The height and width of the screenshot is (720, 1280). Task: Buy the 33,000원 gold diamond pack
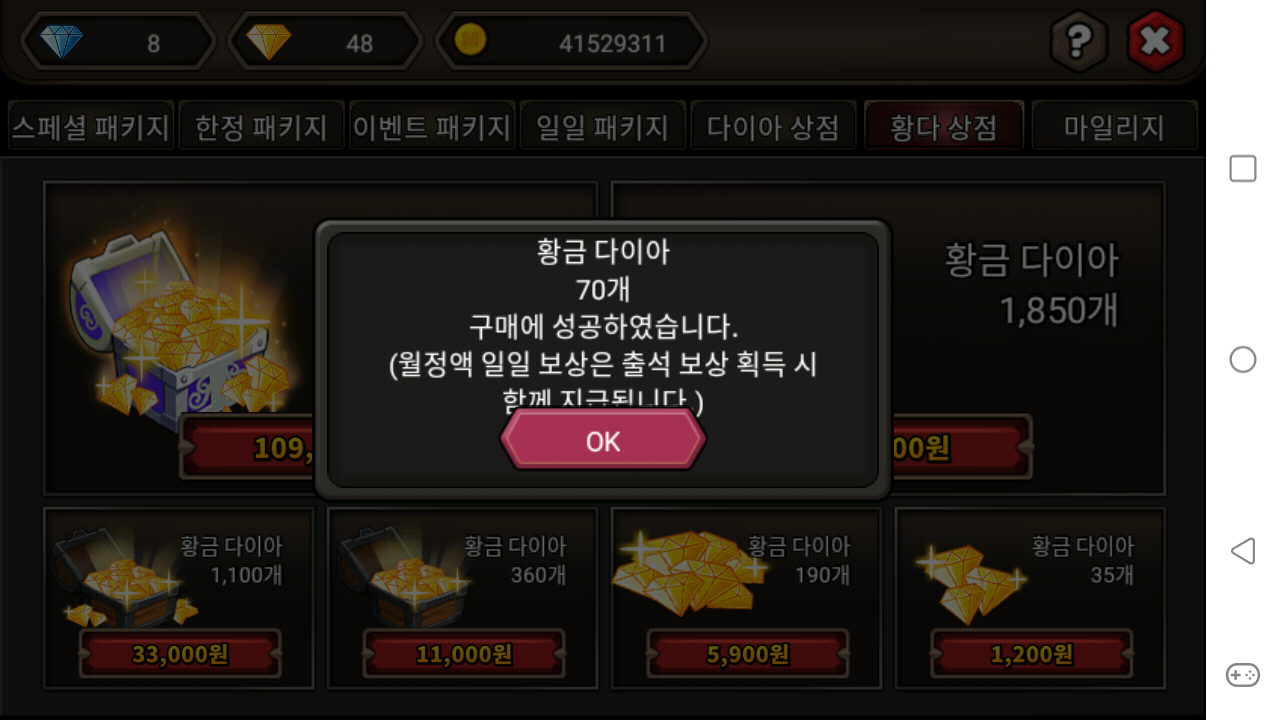click(180, 654)
